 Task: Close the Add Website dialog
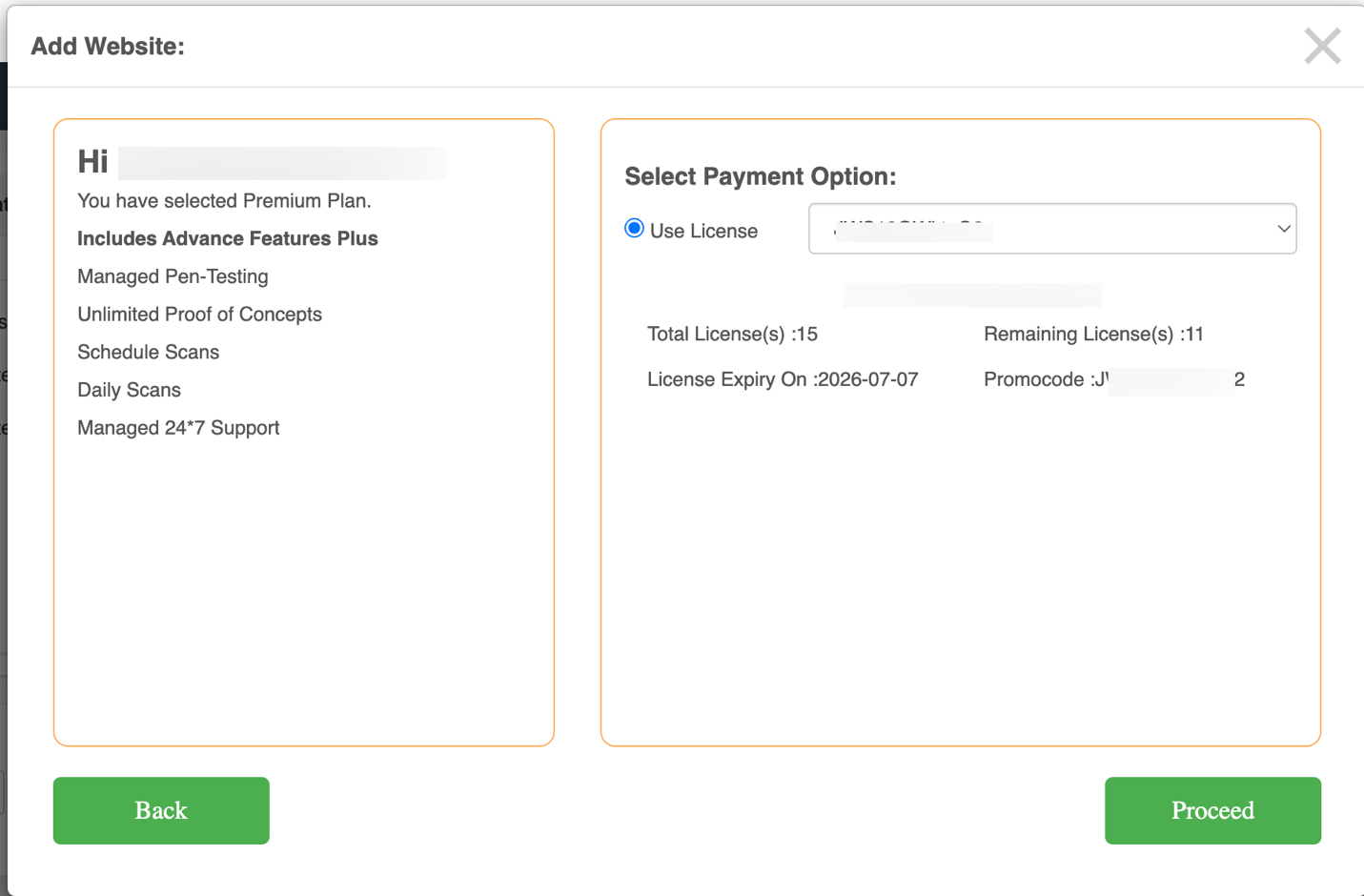tap(1322, 46)
